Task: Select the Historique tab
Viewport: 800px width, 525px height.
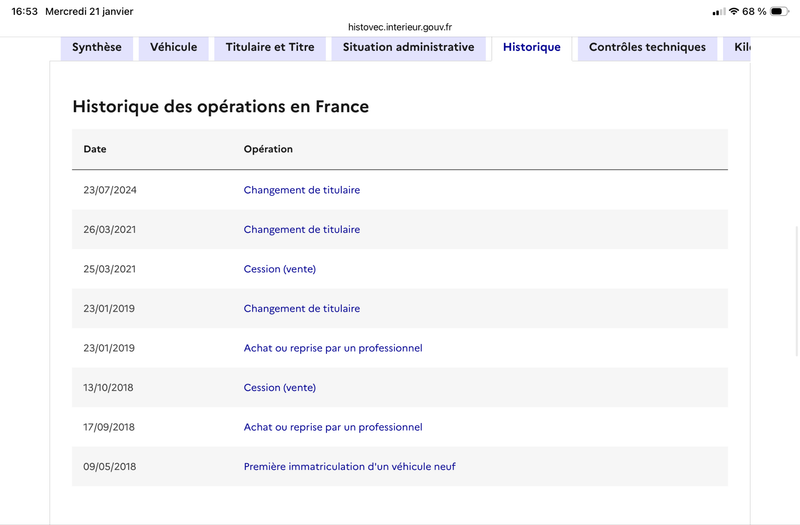Action: tap(531, 47)
